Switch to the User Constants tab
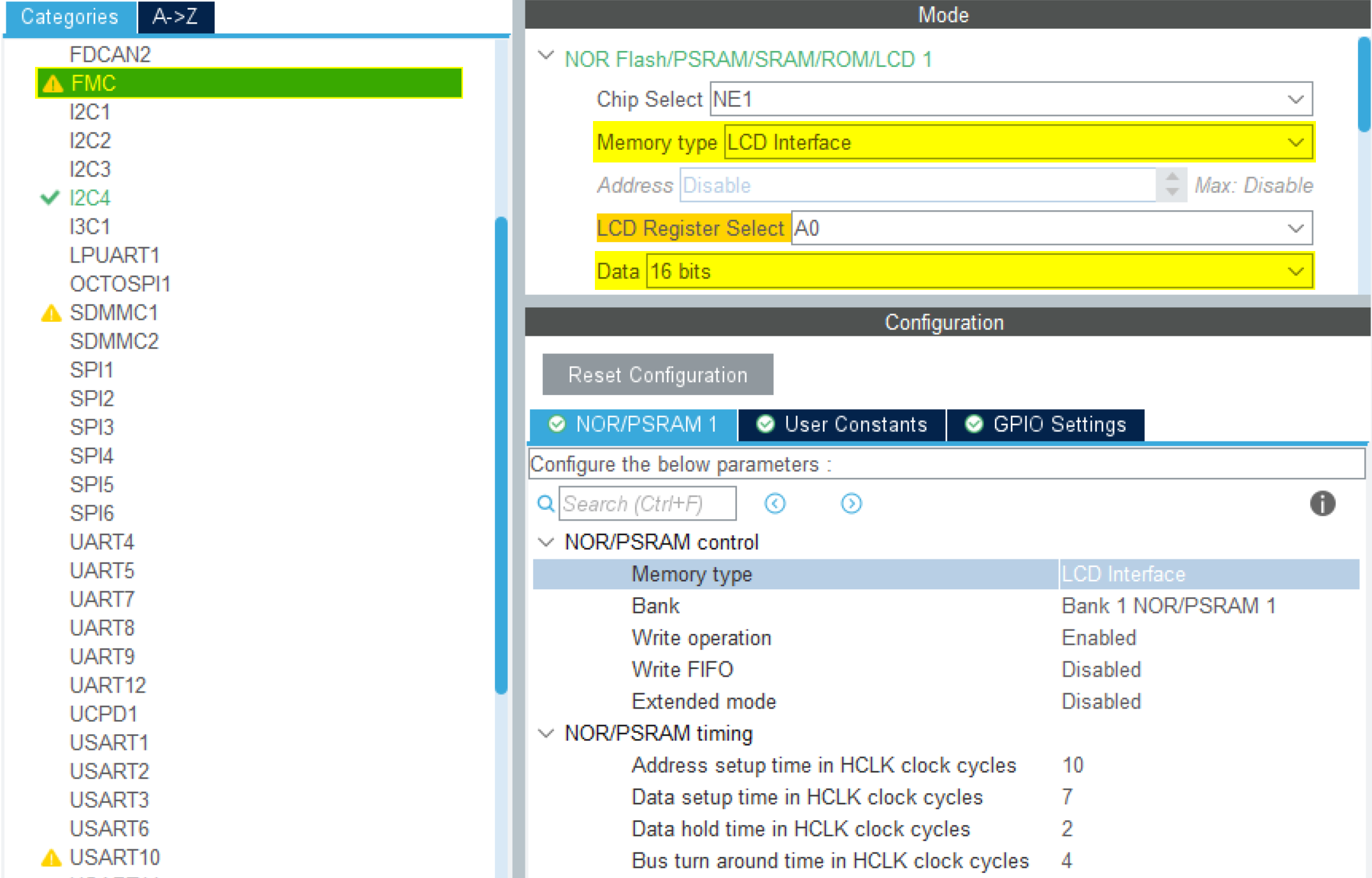 click(842, 424)
